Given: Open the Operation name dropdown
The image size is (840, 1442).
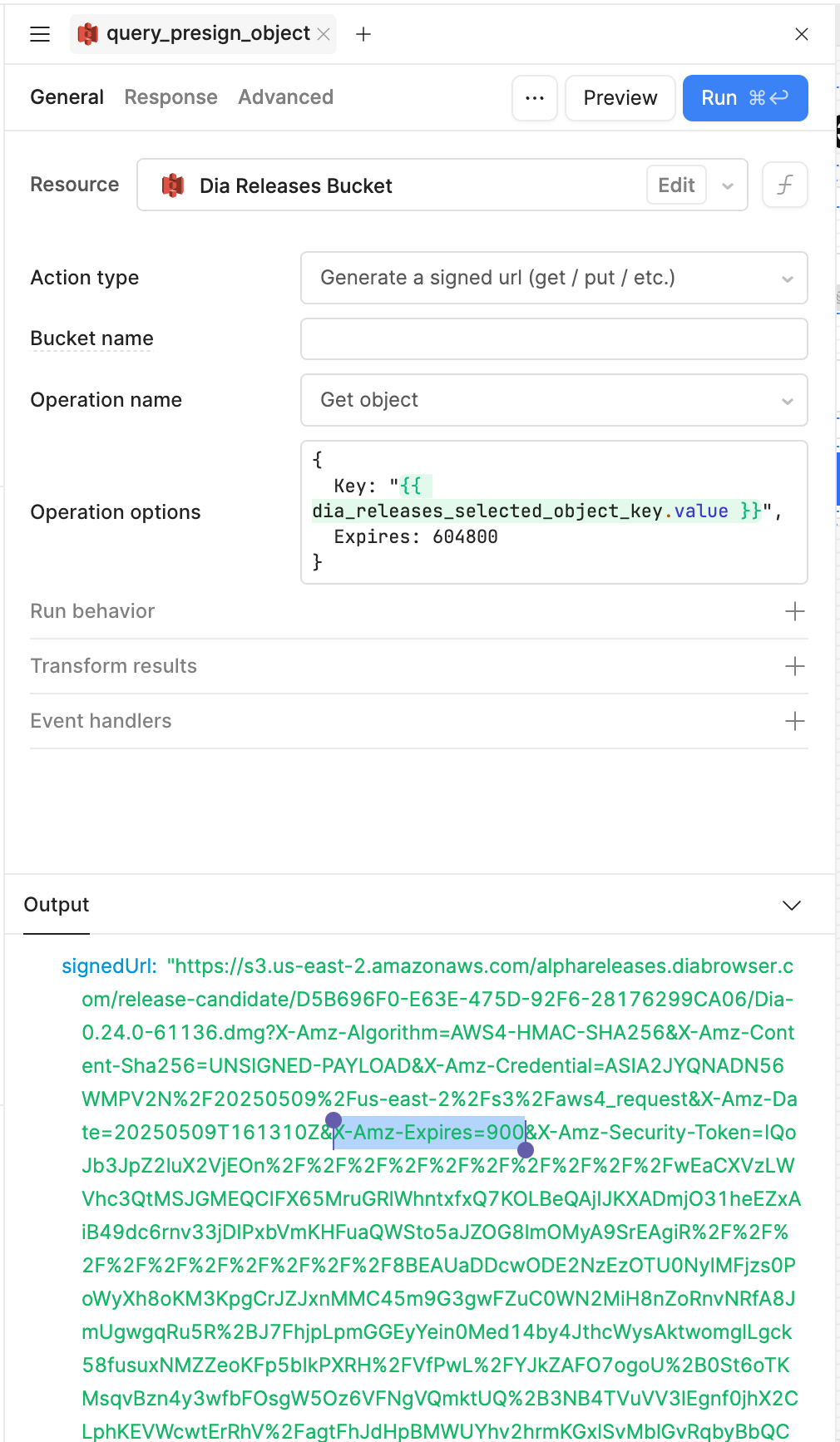Looking at the screenshot, I should pos(554,400).
